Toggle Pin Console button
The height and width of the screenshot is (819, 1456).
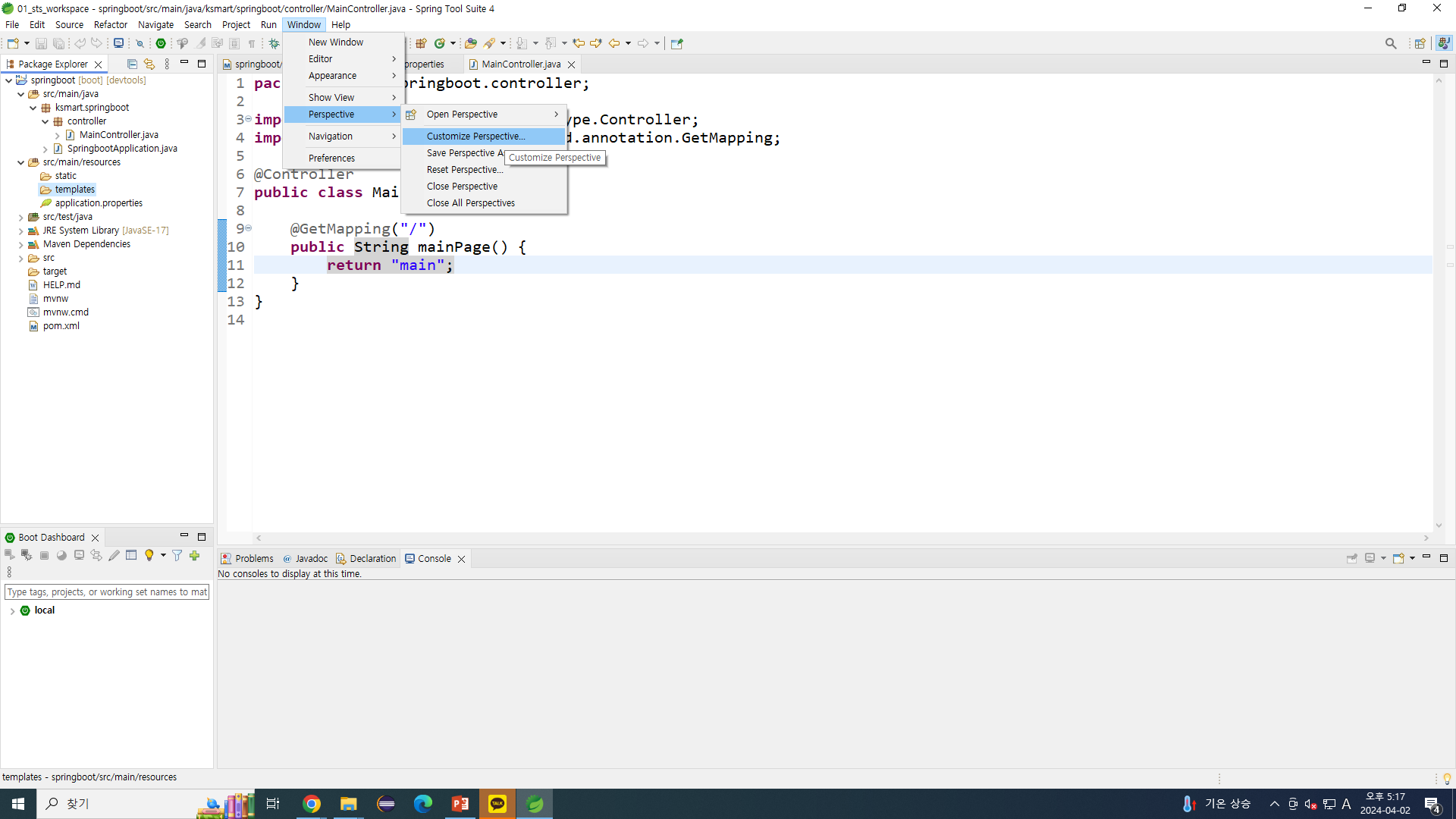tap(1351, 558)
